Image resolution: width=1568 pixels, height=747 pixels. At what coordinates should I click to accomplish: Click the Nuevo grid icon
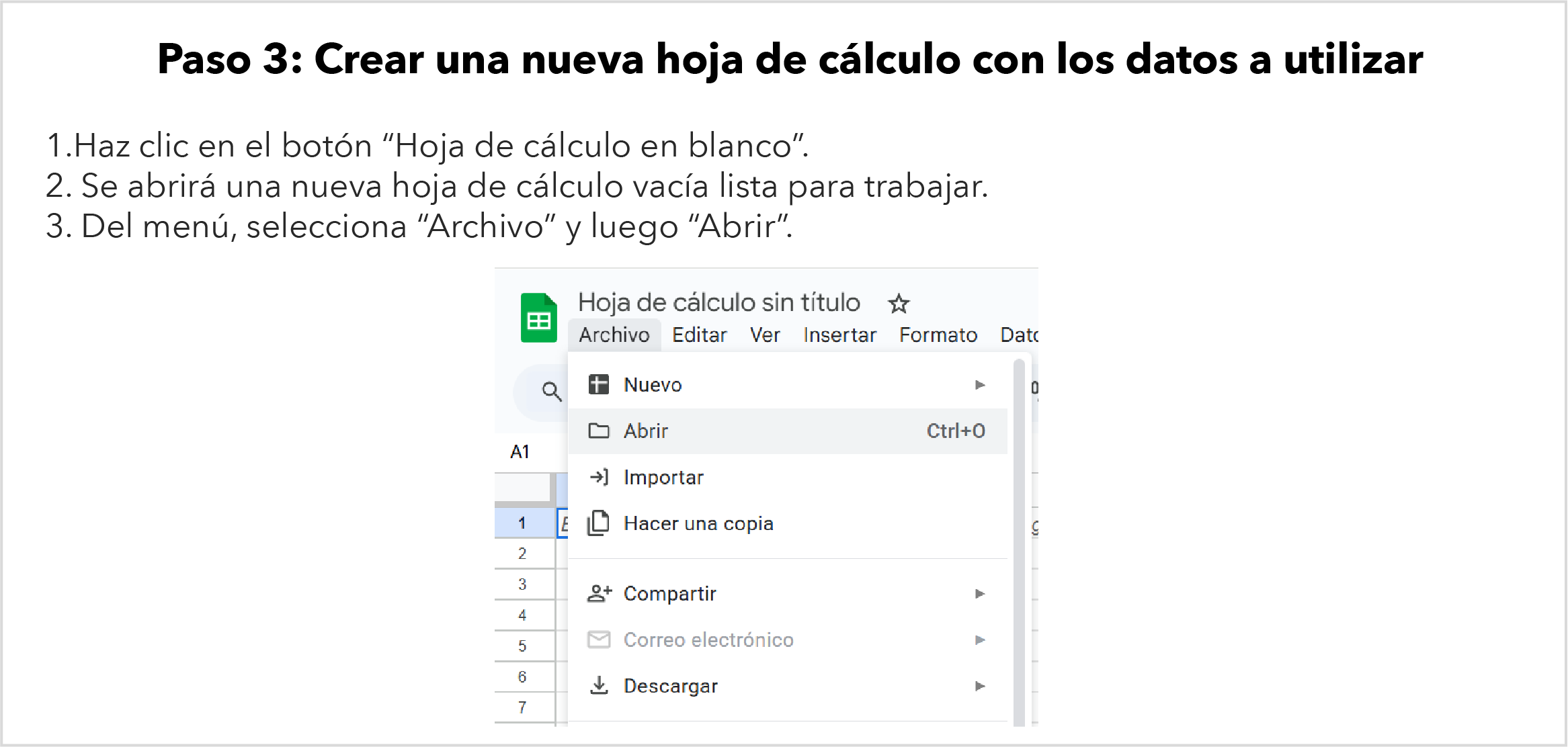(x=598, y=385)
